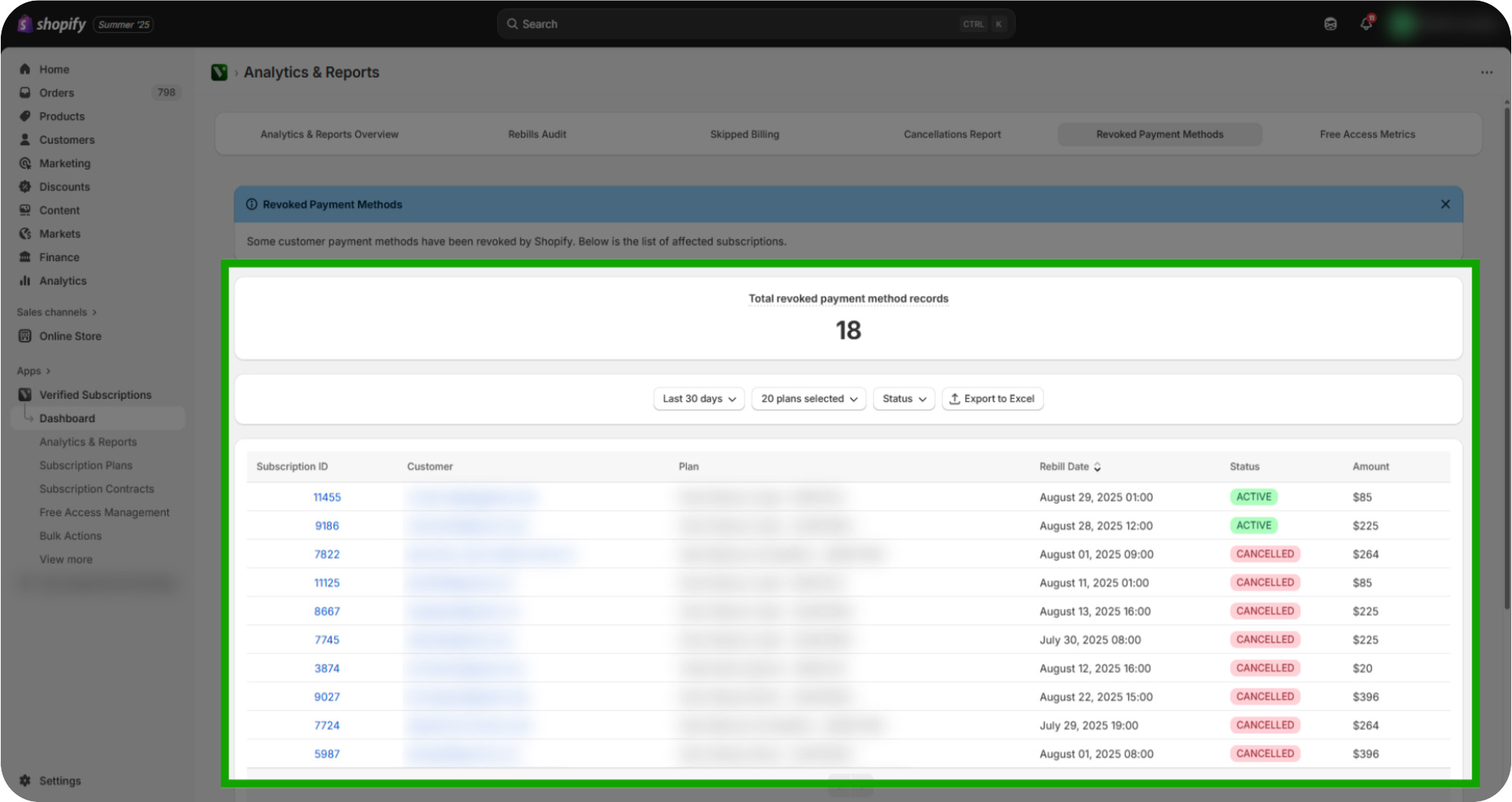Open the Orders section icon
The height and width of the screenshot is (802, 1512).
click(x=25, y=93)
